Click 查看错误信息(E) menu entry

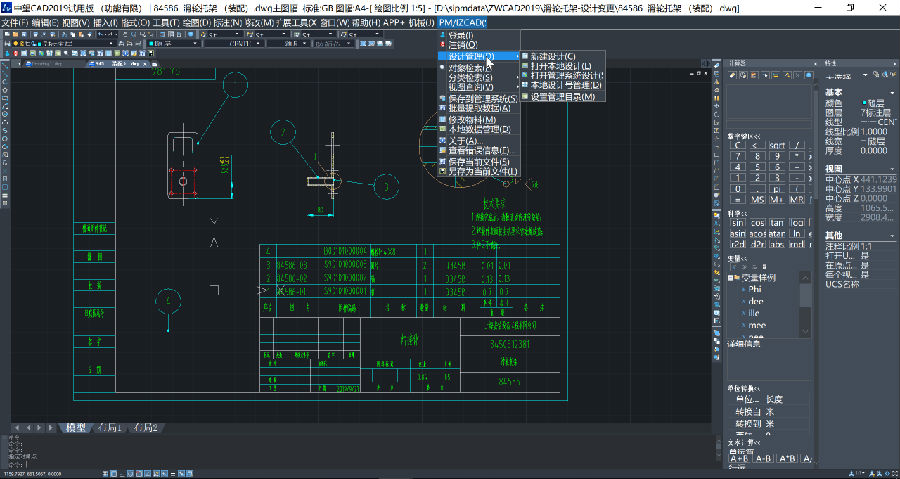pyautogui.click(x=479, y=151)
